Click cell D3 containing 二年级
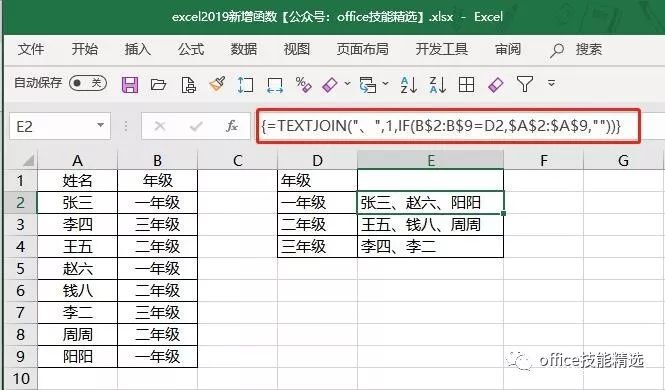Viewport: 665px width, 390px height. point(317,225)
